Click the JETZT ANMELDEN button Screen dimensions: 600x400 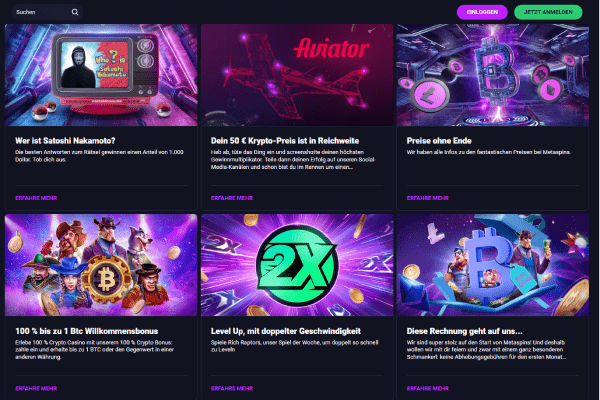tap(548, 12)
